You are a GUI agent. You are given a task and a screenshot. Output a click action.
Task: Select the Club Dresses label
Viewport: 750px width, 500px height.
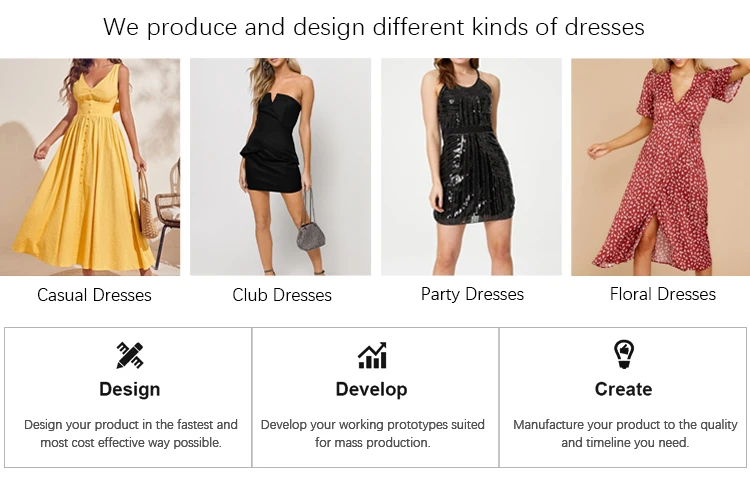pyautogui.click(x=282, y=295)
